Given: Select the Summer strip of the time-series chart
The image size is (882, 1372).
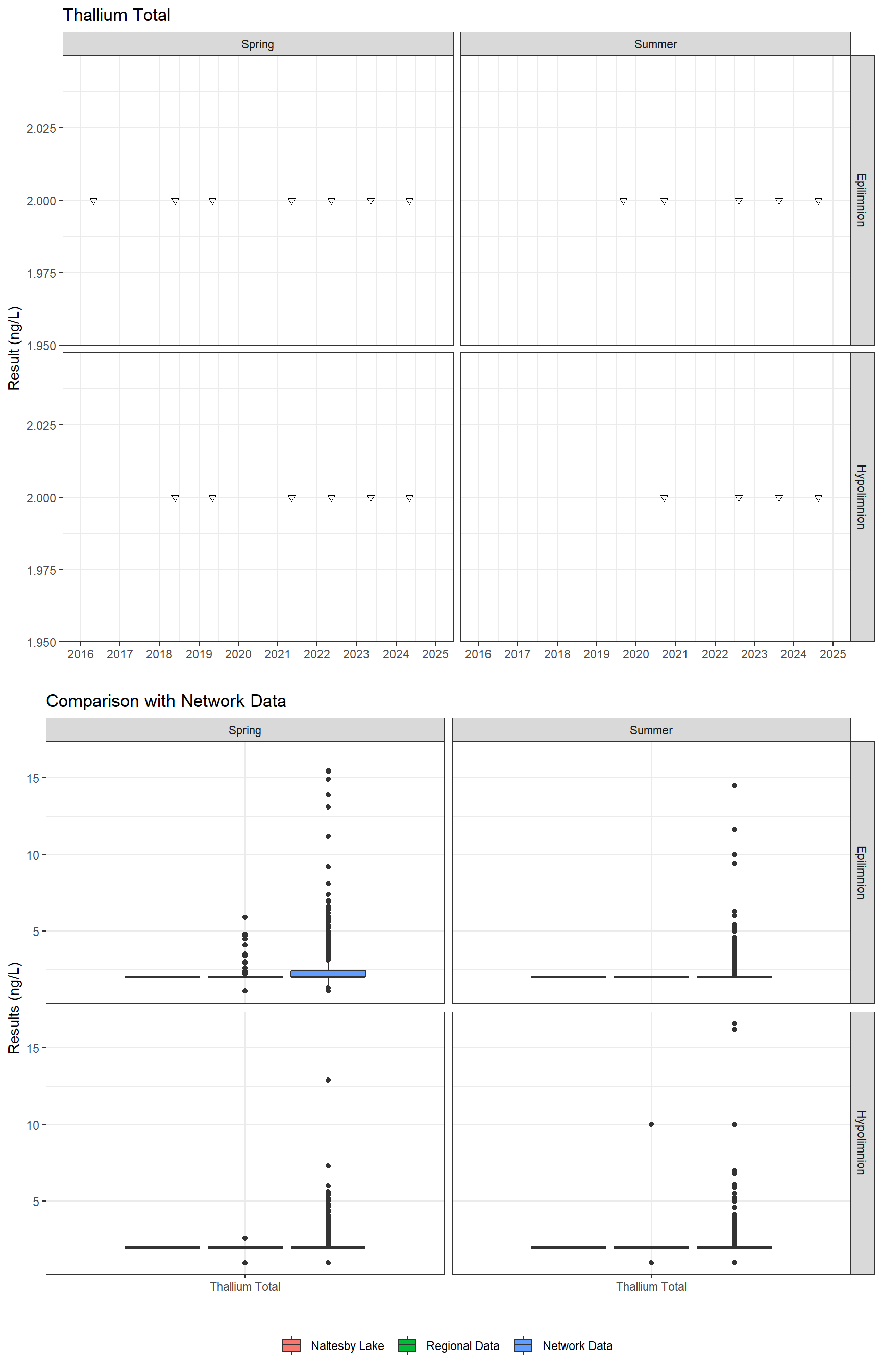Looking at the screenshot, I should click(655, 44).
